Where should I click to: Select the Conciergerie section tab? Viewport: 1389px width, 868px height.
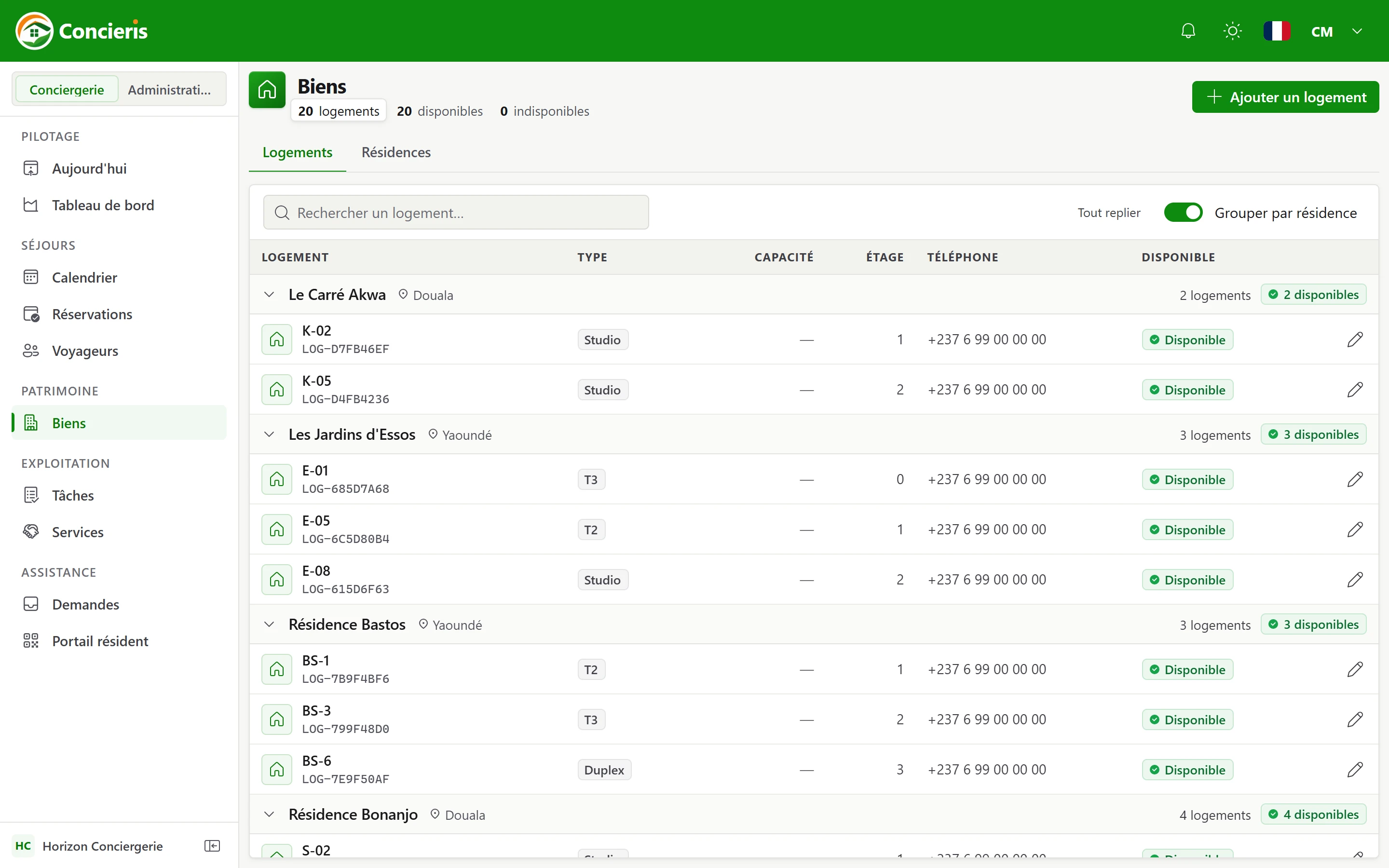click(67, 90)
